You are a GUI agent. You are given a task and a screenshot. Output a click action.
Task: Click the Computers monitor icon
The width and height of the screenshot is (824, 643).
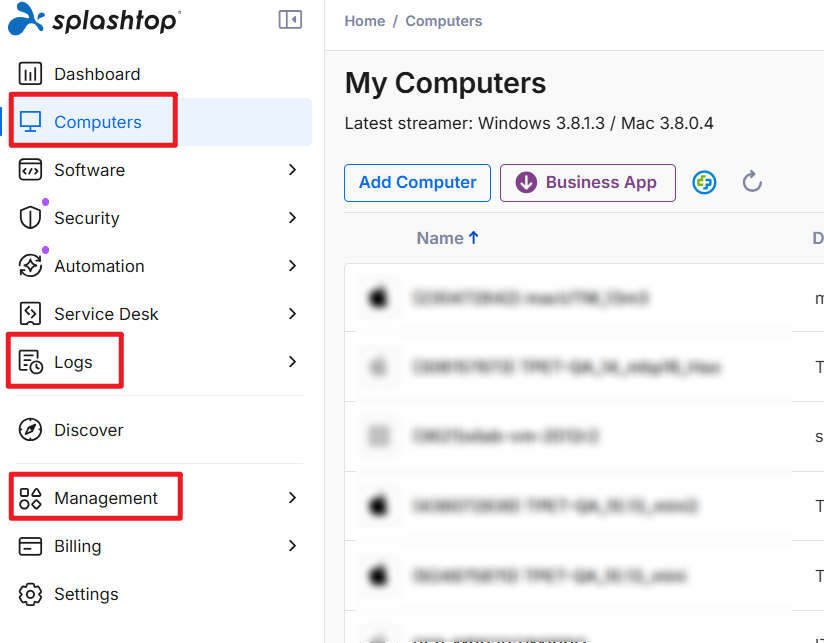[30, 122]
